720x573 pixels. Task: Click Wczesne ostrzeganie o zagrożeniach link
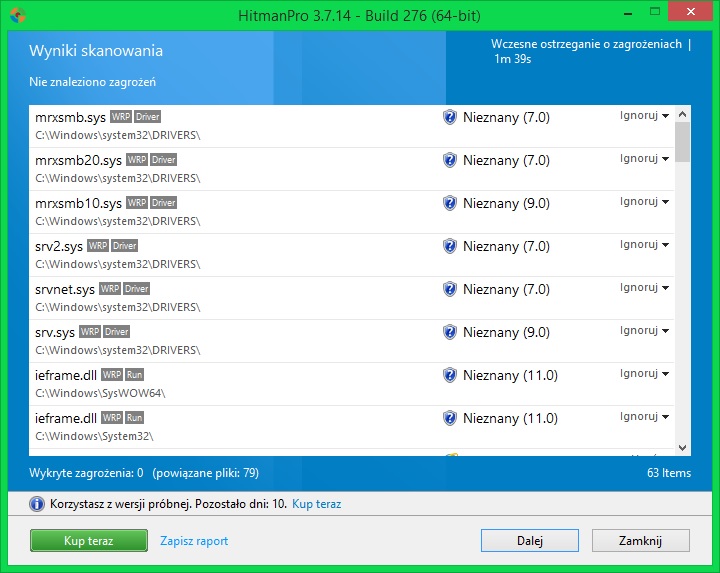click(x=586, y=44)
